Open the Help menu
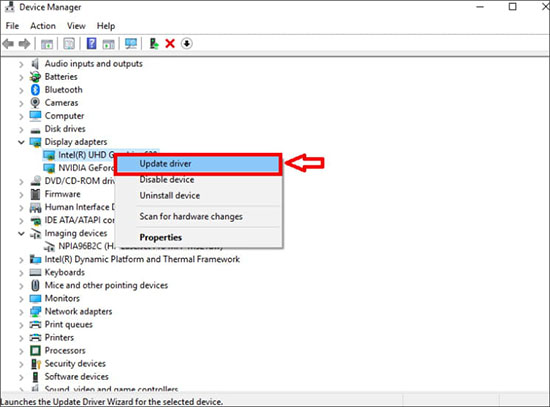 (x=106, y=26)
